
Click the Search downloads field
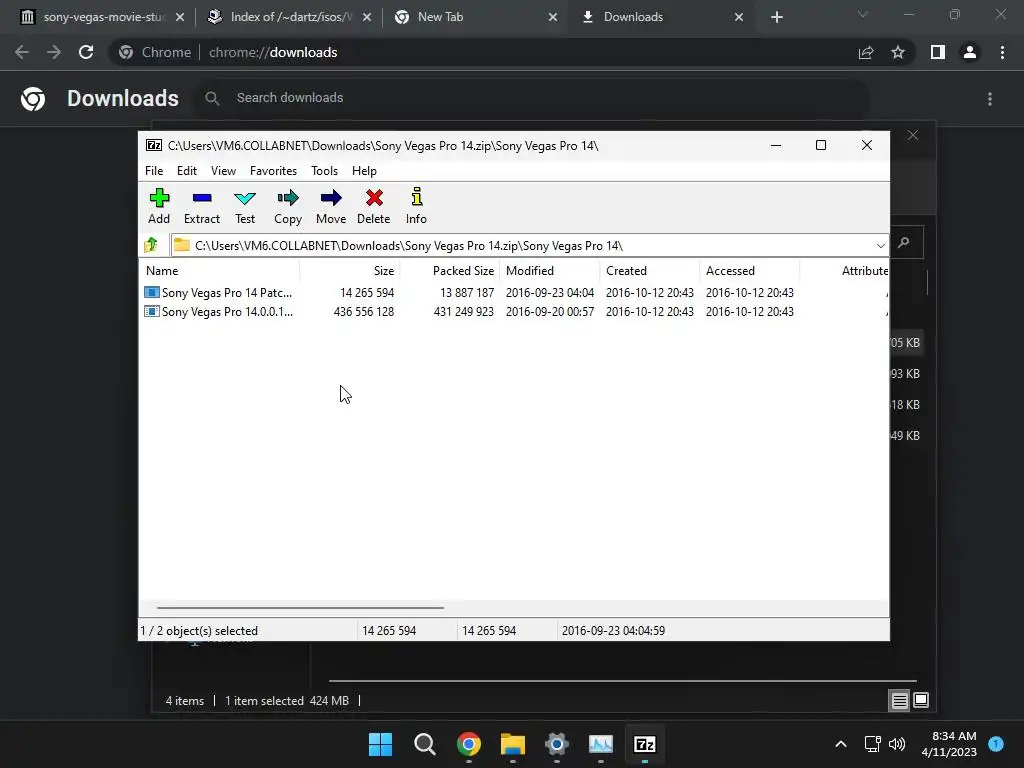click(x=532, y=98)
